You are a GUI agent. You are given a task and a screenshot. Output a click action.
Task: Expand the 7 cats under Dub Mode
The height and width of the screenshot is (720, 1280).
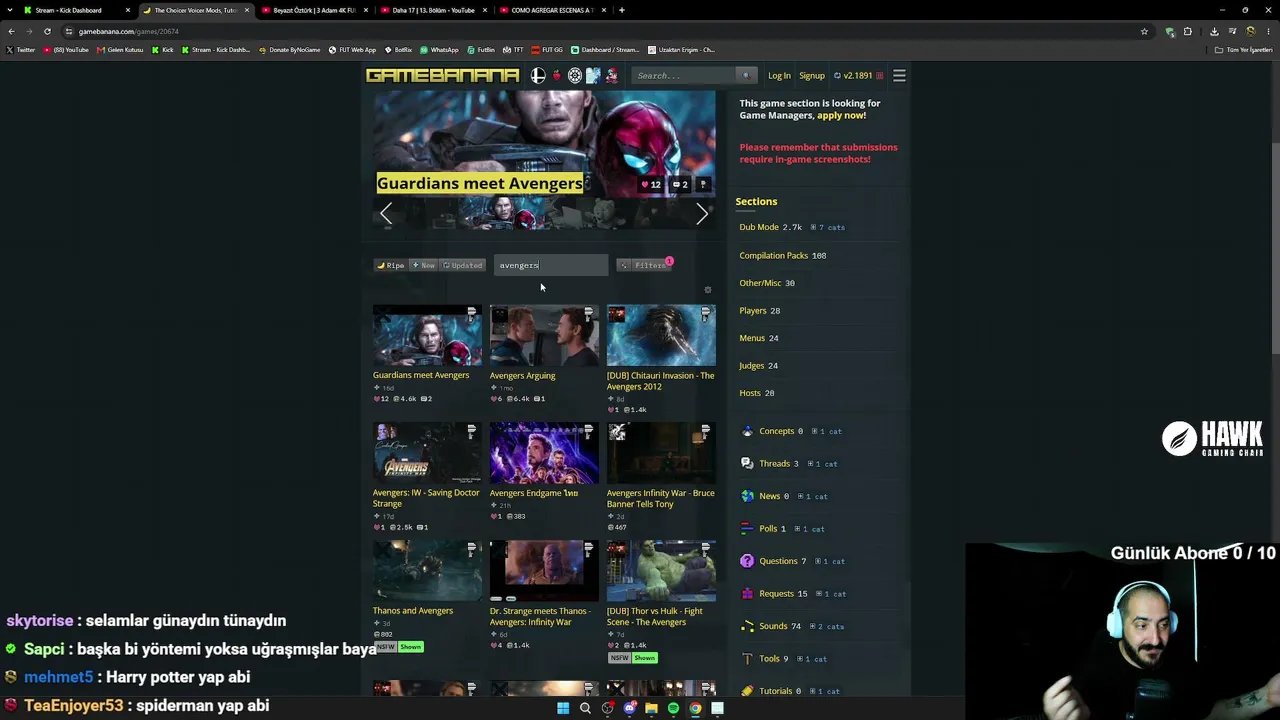pos(828,228)
